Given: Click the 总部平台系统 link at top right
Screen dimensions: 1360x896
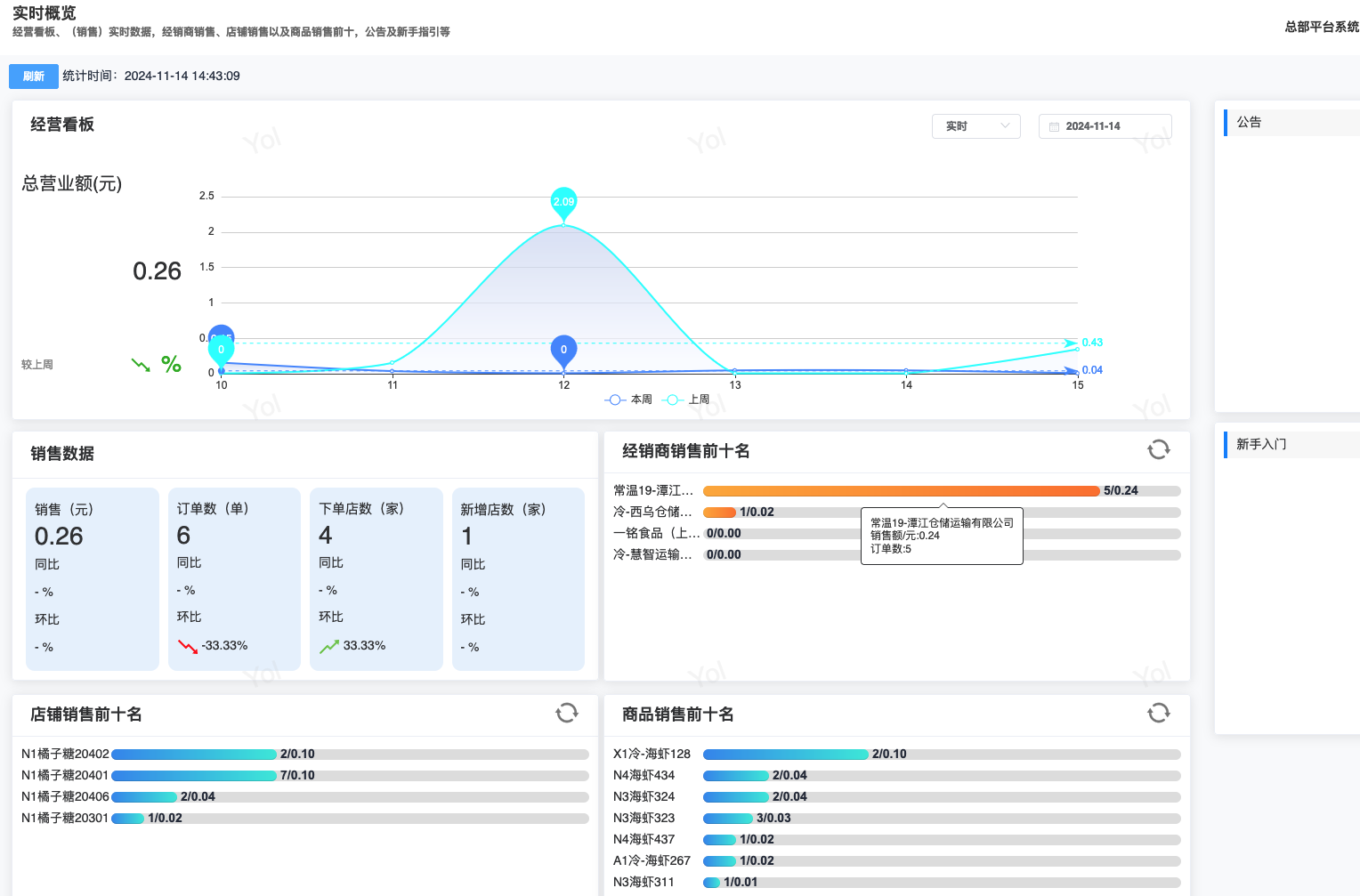Looking at the screenshot, I should (x=1321, y=27).
